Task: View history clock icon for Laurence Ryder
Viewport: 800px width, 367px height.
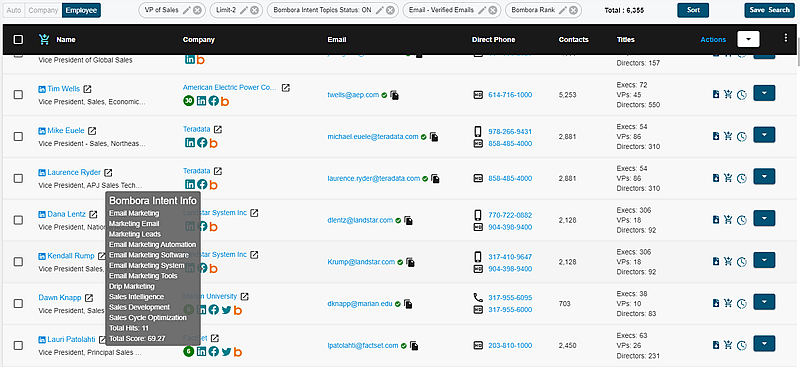Action: pos(742,178)
